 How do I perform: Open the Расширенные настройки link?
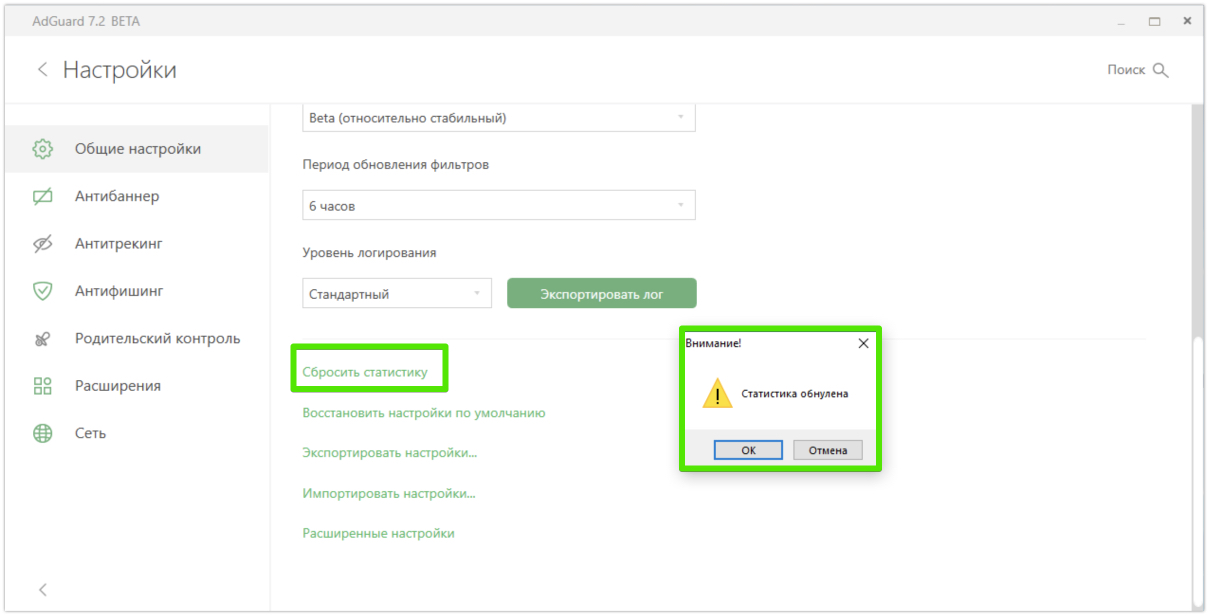(x=378, y=533)
